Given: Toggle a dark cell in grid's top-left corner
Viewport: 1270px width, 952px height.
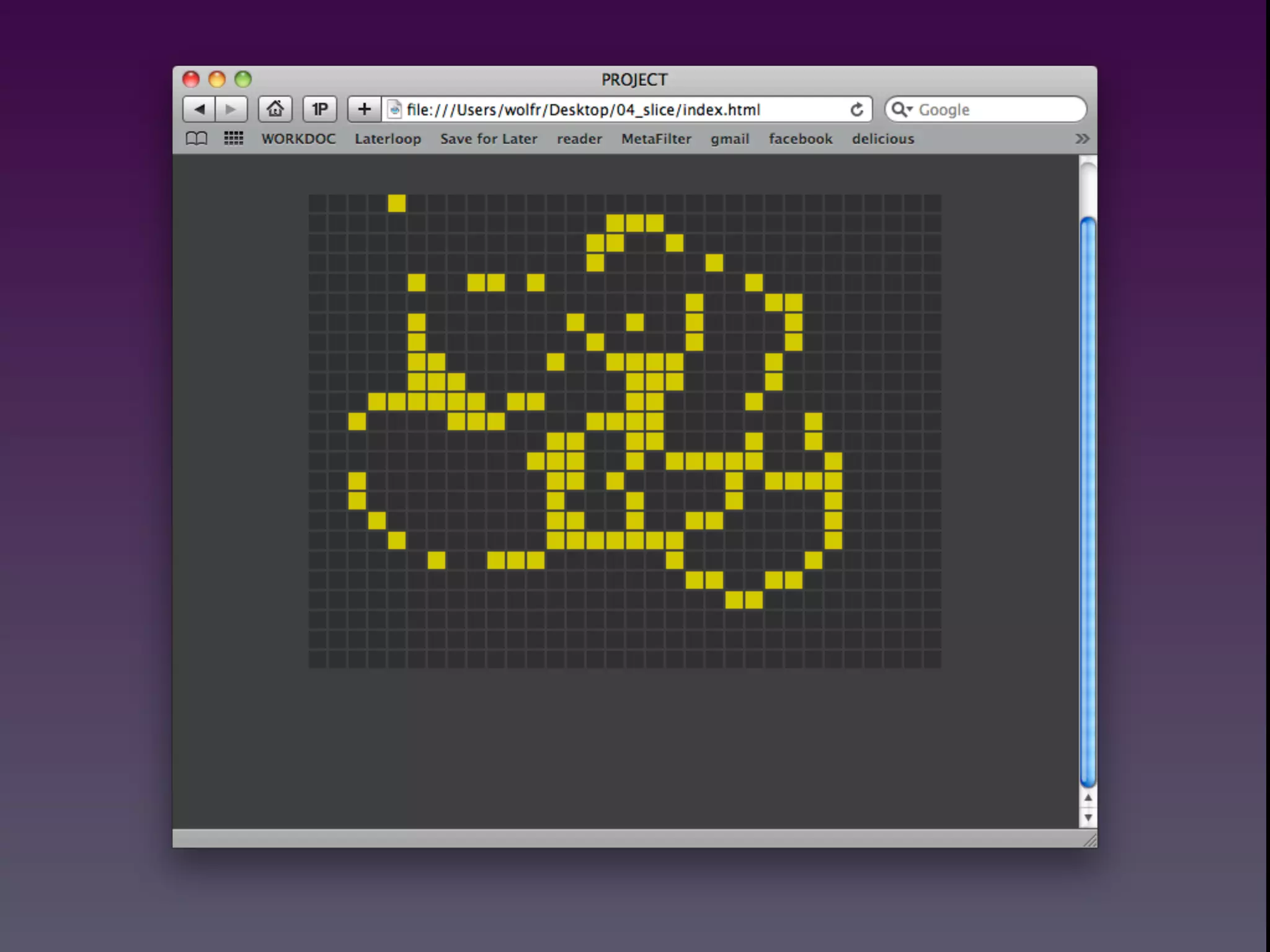Looking at the screenshot, I should 317,203.
